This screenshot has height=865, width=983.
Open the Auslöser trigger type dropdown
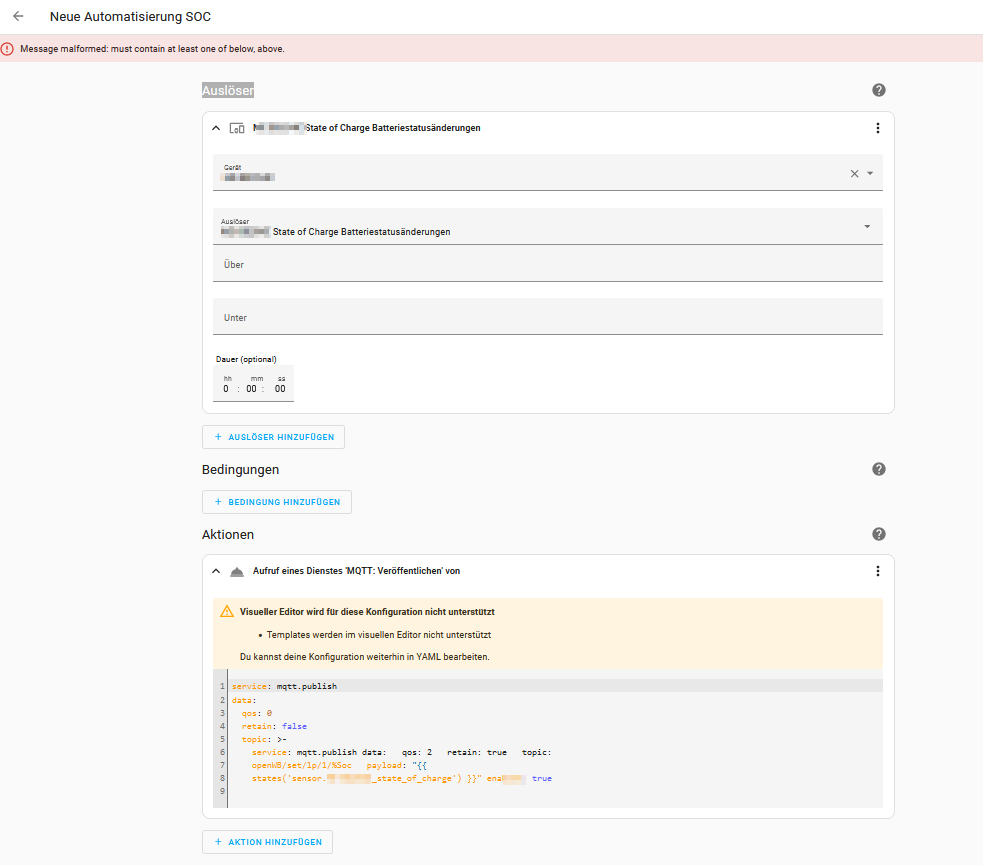(x=867, y=226)
